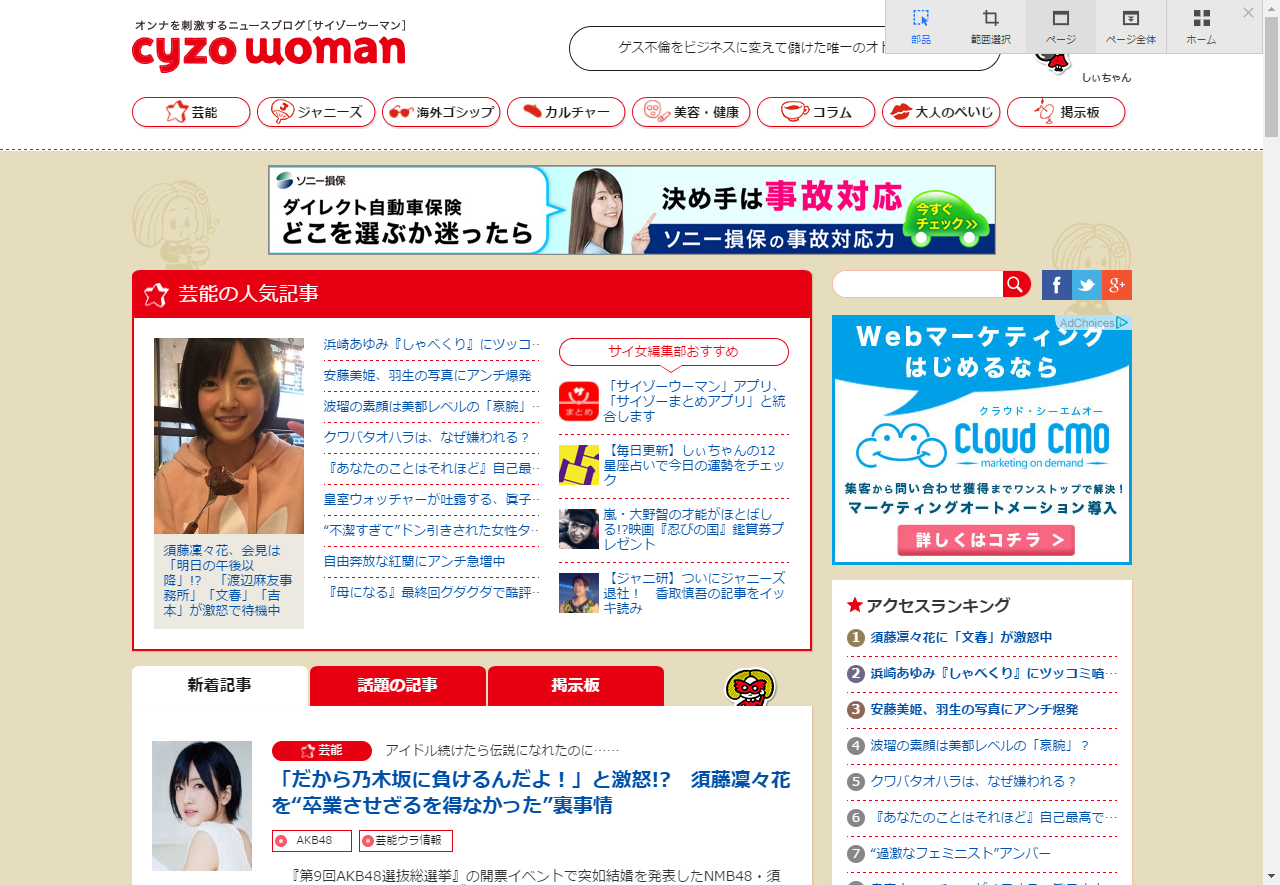The image size is (1280, 885).
Task: Open 嵐・大野智 movie ticket present link
Action: 694,529
